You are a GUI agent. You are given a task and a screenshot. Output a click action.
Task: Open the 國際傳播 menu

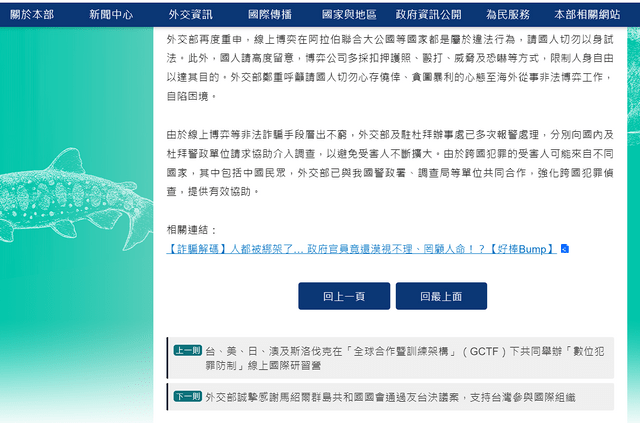pos(270,15)
